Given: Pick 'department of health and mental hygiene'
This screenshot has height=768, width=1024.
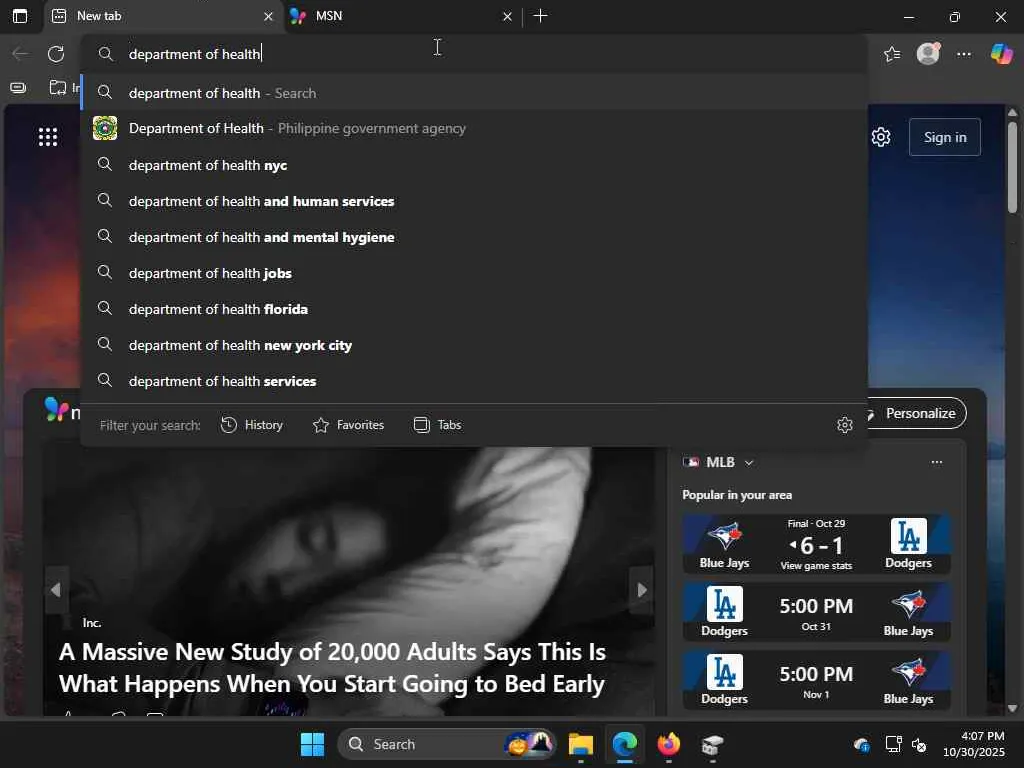Looking at the screenshot, I should coord(474,237).
